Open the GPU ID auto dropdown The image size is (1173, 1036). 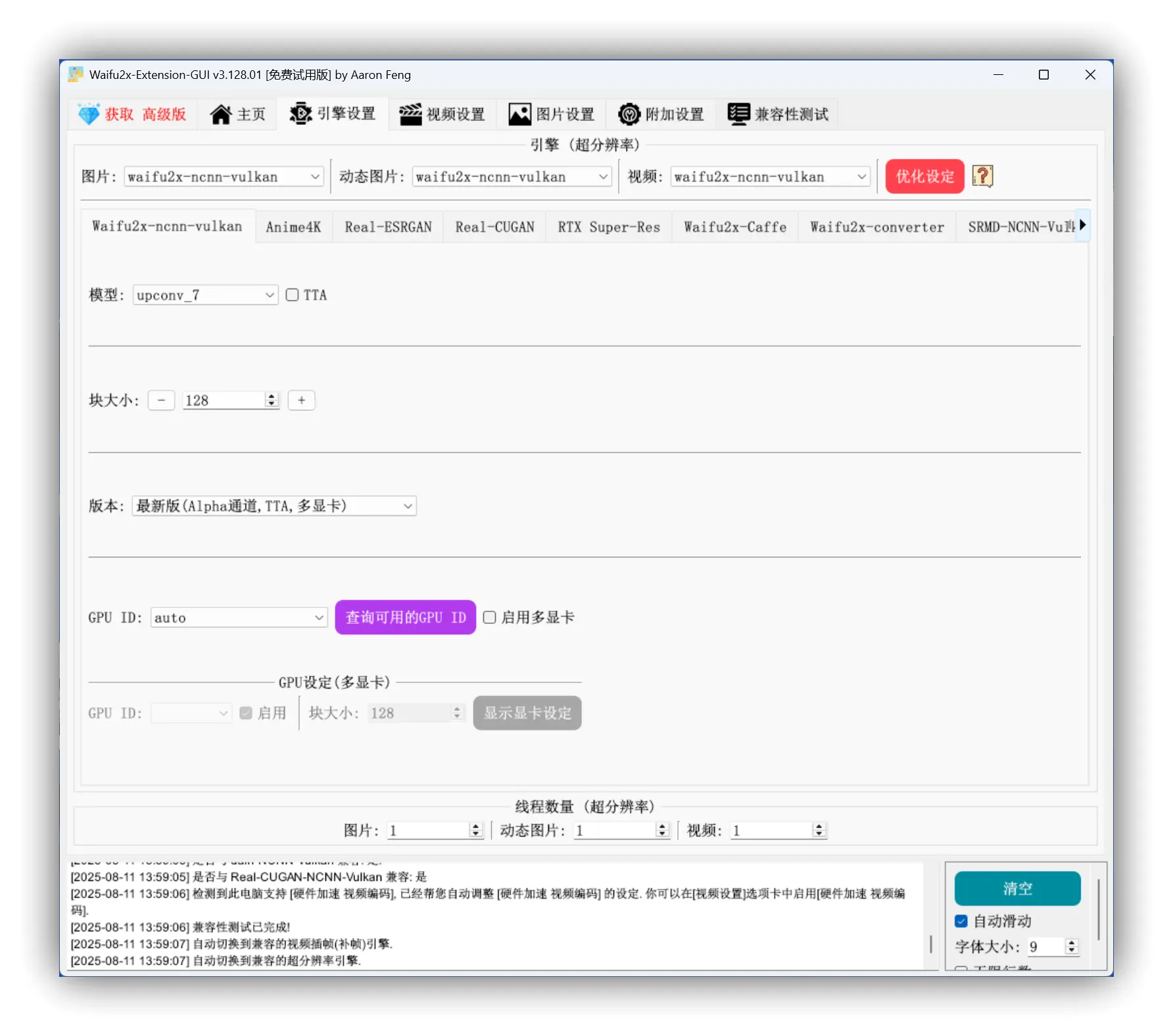click(x=239, y=617)
